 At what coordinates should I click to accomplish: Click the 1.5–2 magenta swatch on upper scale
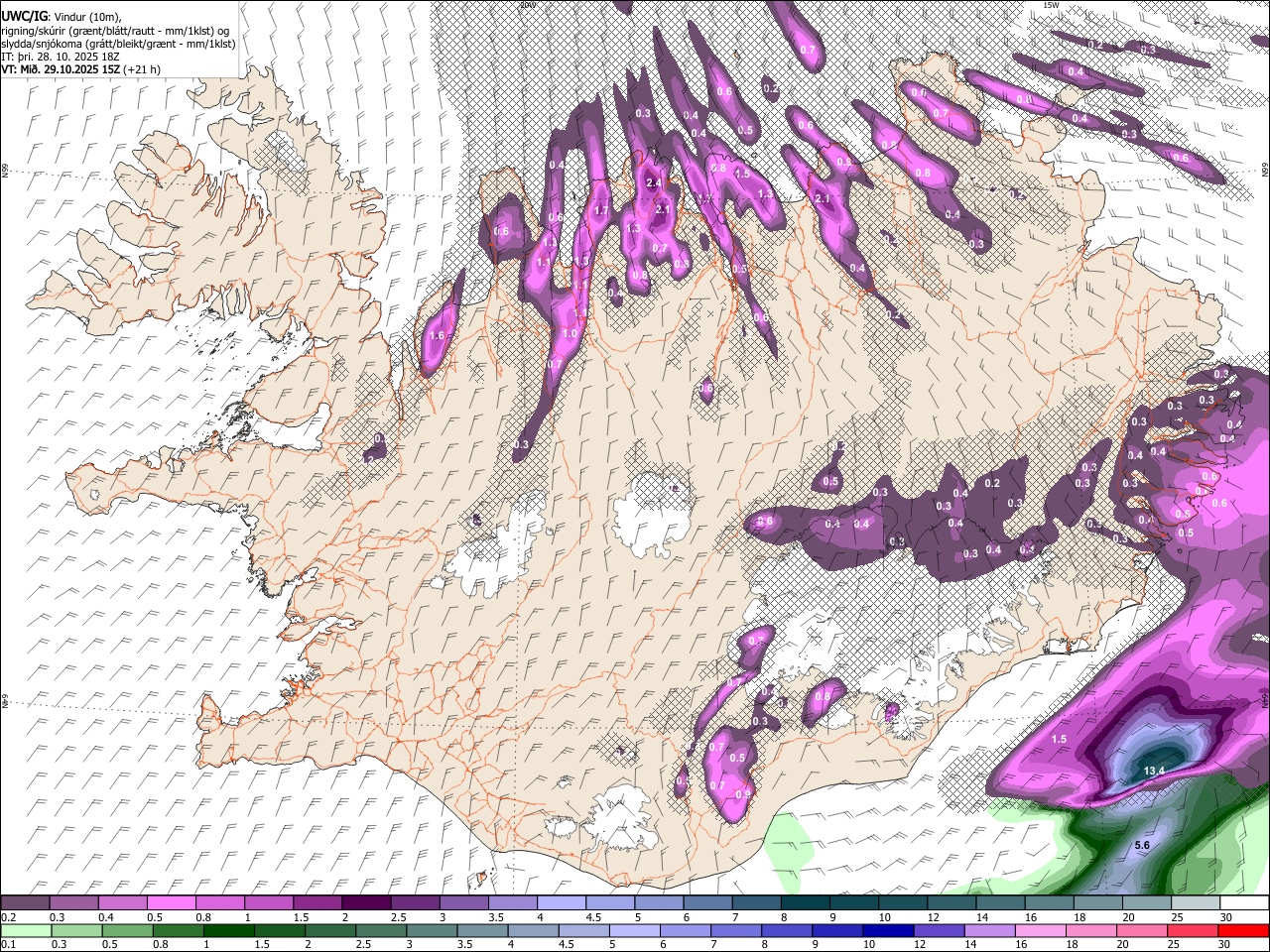(317, 903)
